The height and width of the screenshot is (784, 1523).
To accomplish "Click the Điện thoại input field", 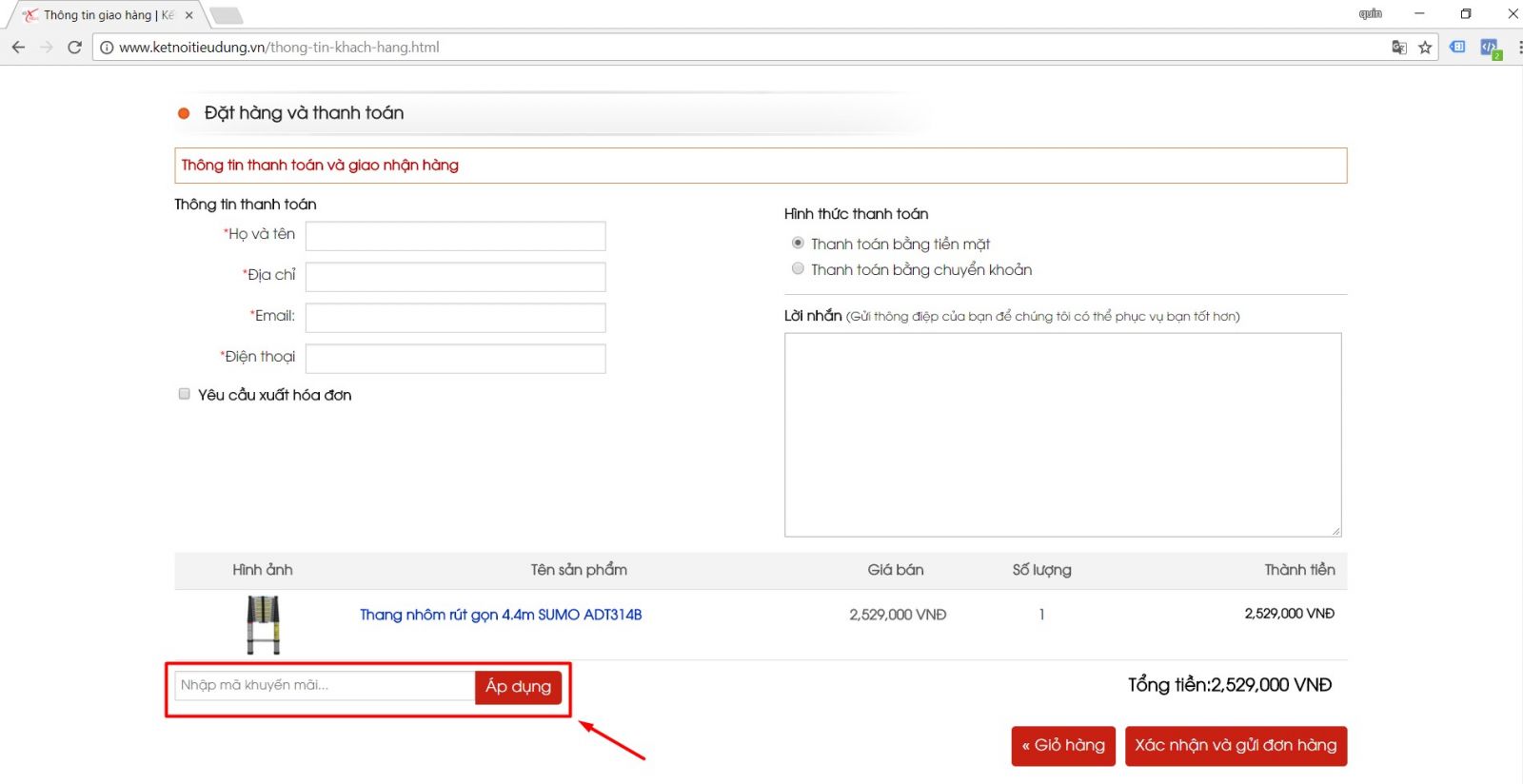I will pyautogui.click(x=455, y=359).
